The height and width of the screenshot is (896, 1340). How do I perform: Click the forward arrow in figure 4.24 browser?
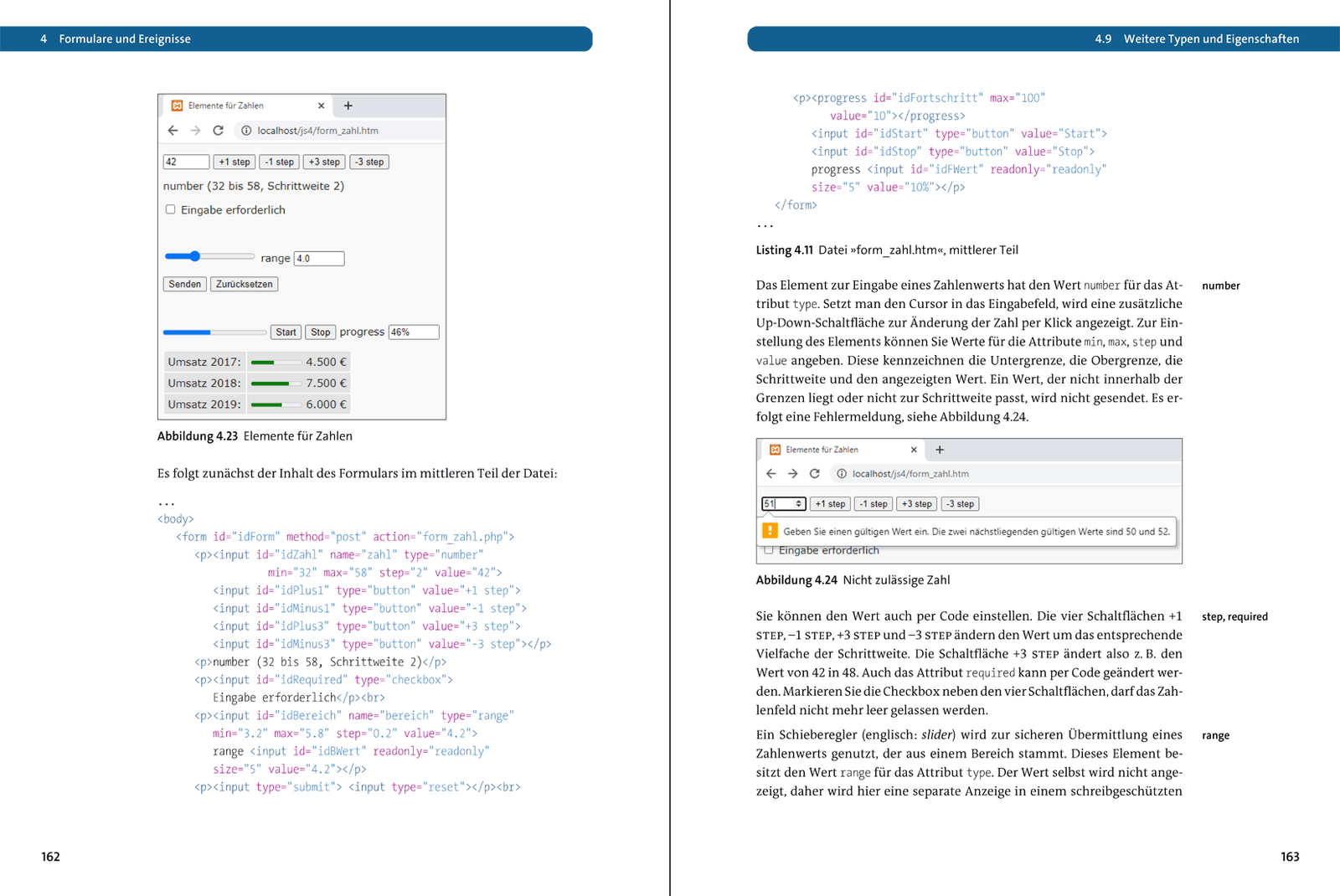click(x=792, y=474)
